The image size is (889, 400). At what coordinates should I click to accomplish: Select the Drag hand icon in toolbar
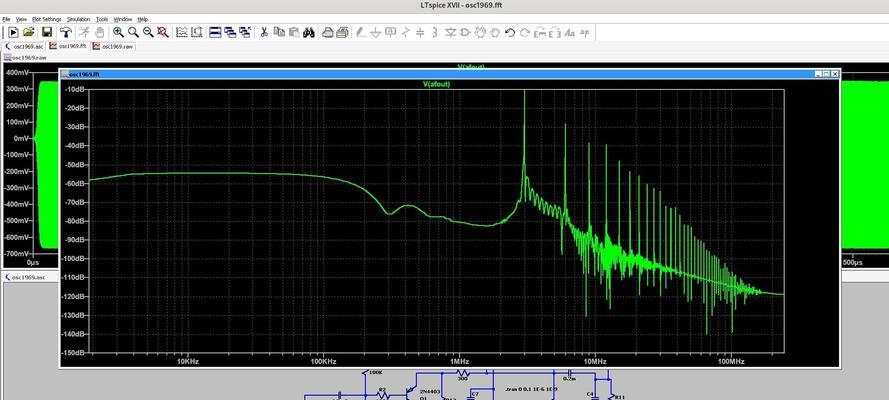pyautogui.click(x=495, y=33)
